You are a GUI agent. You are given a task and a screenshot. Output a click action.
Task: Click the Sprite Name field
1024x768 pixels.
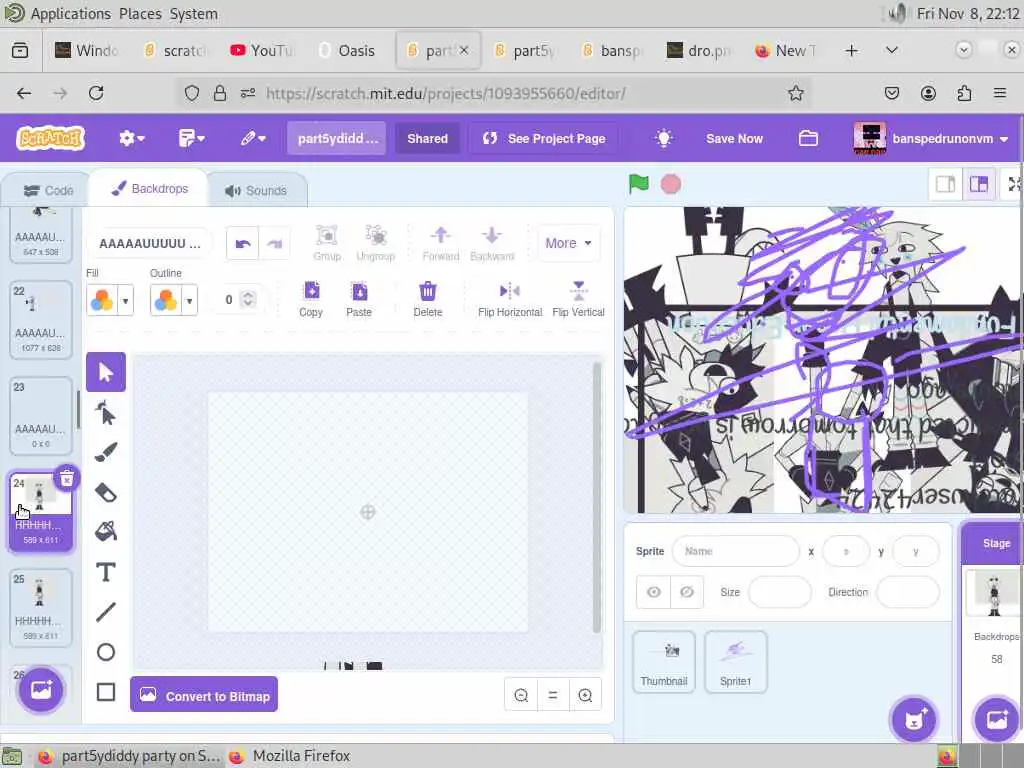[735, 551]
